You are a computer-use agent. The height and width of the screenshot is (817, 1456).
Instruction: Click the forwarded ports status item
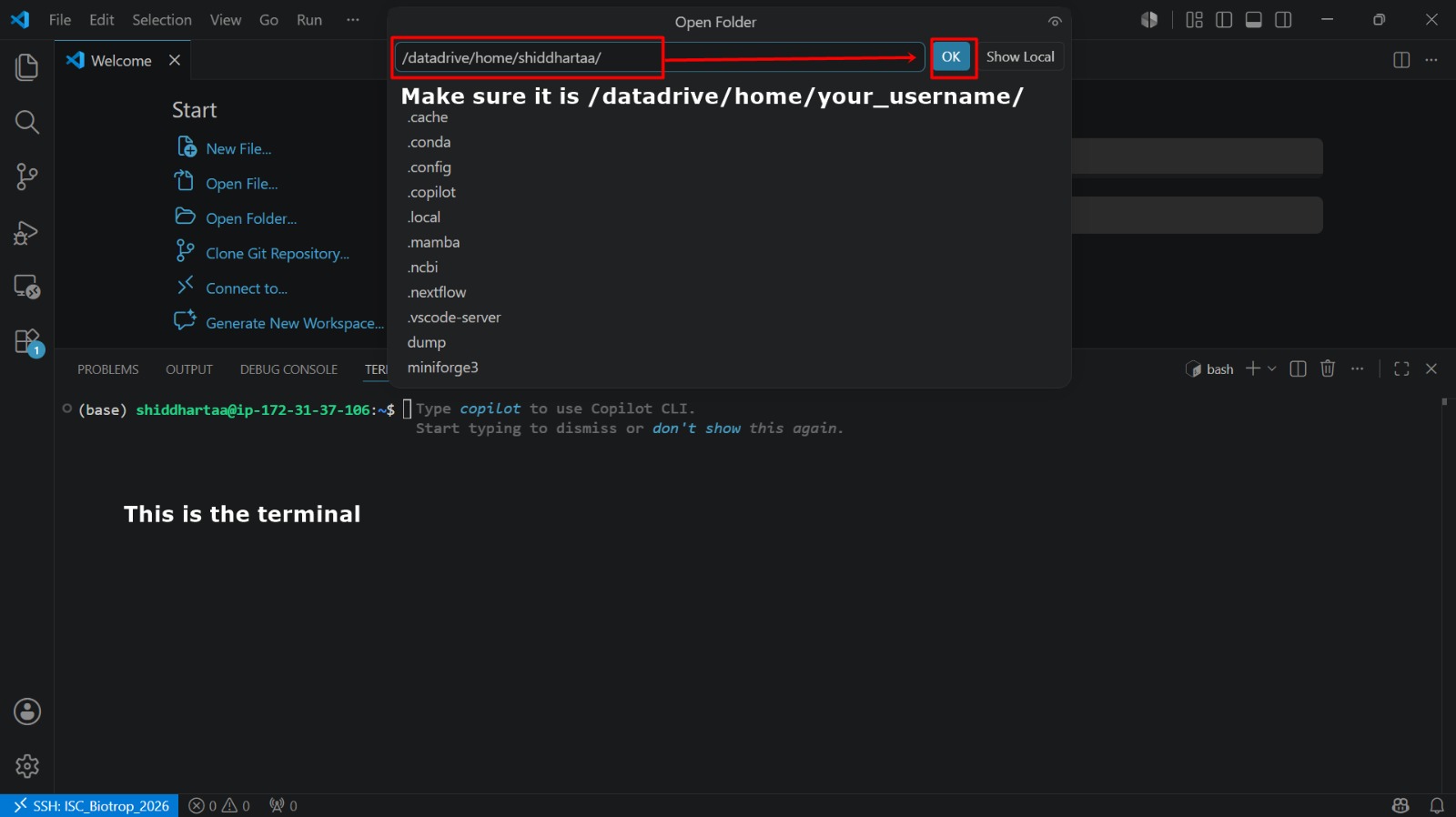pos(283,806)
